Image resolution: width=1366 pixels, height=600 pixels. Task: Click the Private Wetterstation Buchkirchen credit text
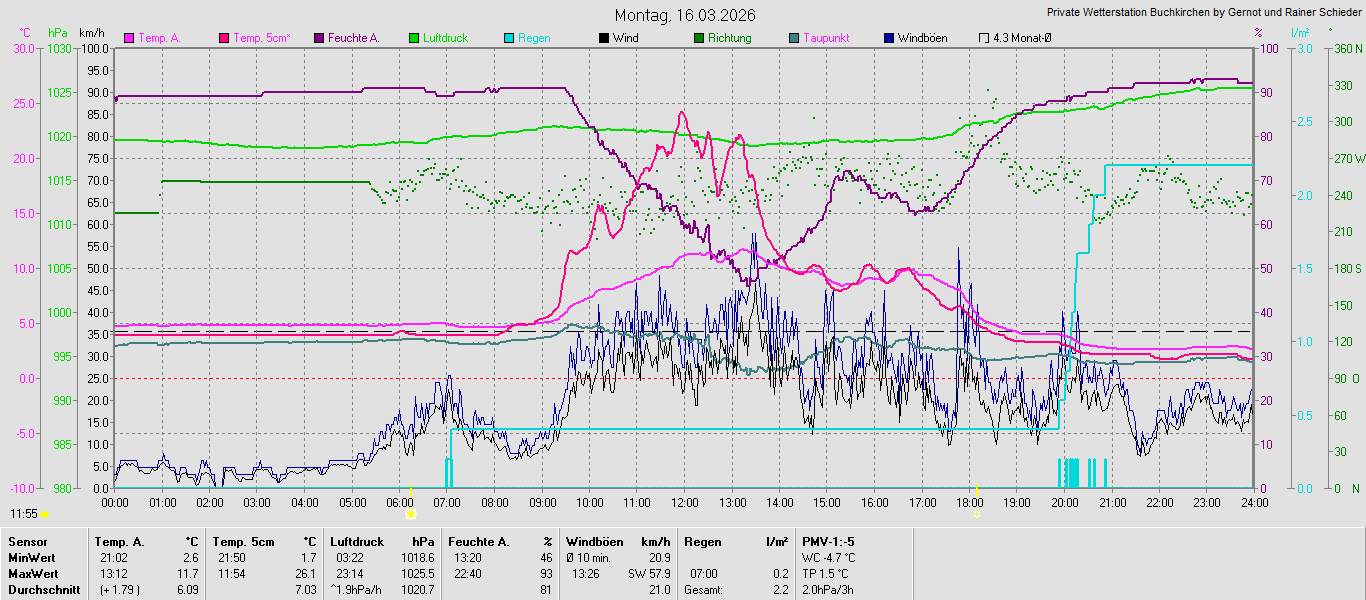[x=1204, y=13]
